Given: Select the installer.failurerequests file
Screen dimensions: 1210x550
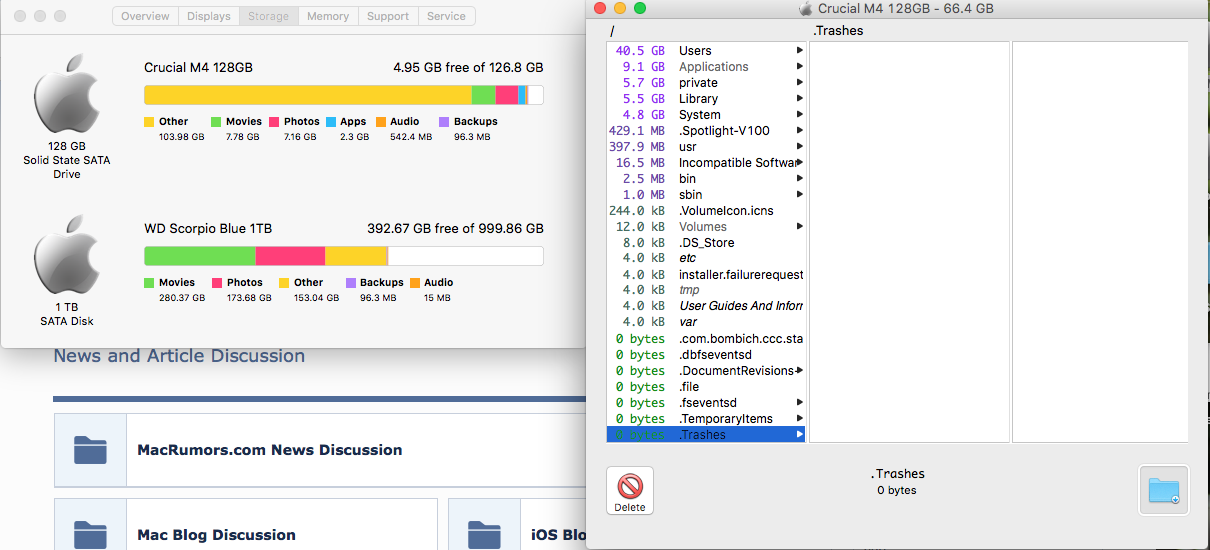Looking at the screenshot, I should pyautogui.click(x=706, y=274).
